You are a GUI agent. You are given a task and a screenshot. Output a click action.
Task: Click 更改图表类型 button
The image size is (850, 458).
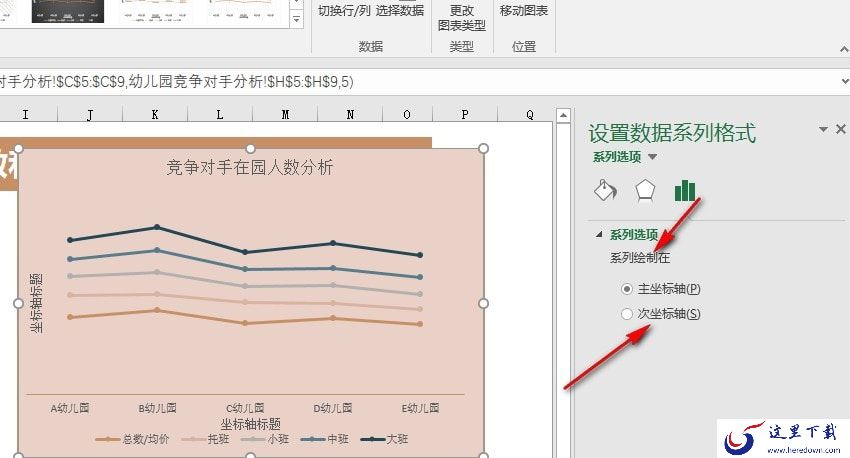point(462,17)
